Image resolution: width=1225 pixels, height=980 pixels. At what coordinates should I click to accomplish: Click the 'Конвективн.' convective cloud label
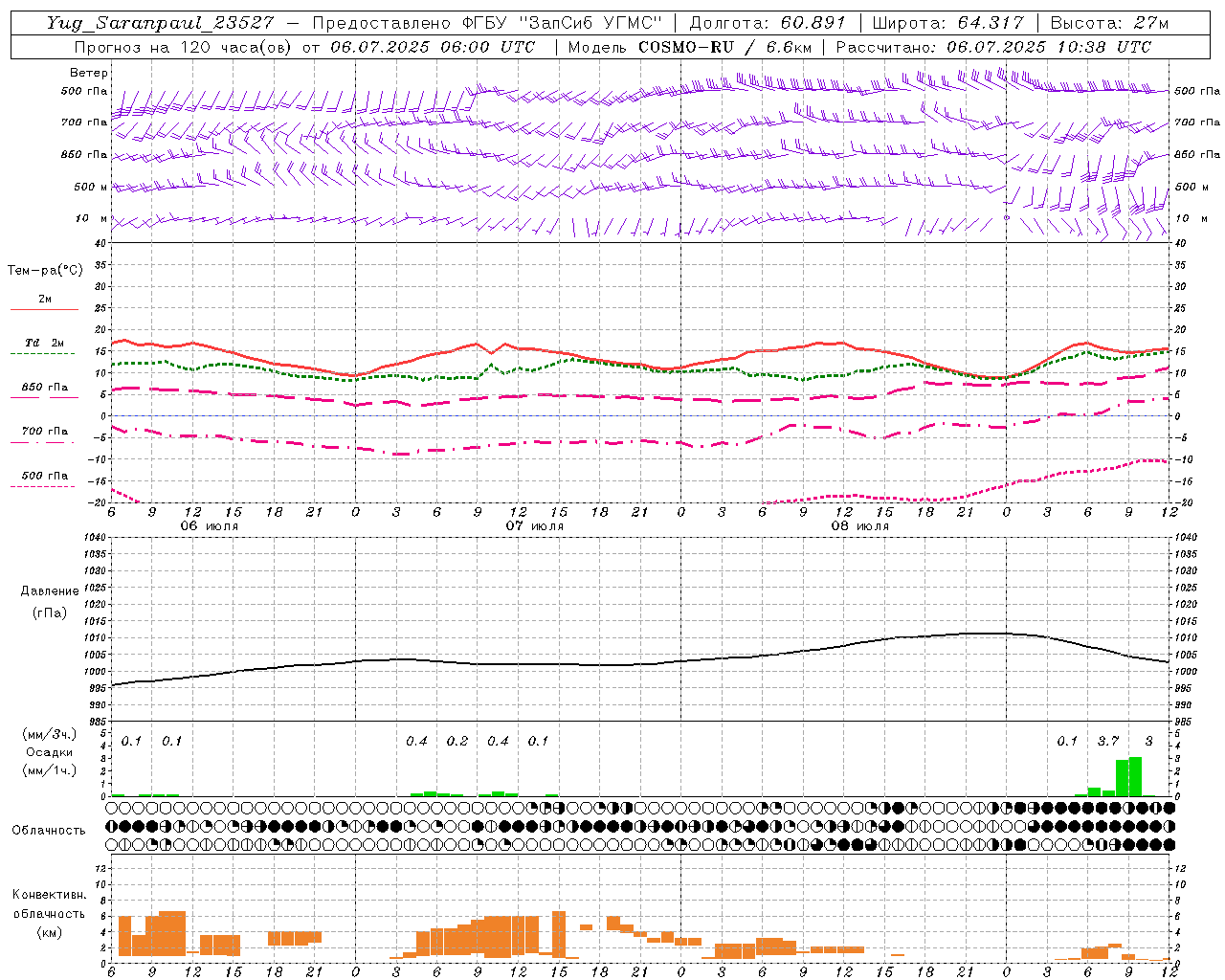pyautogui.click(x=49, y=895)
